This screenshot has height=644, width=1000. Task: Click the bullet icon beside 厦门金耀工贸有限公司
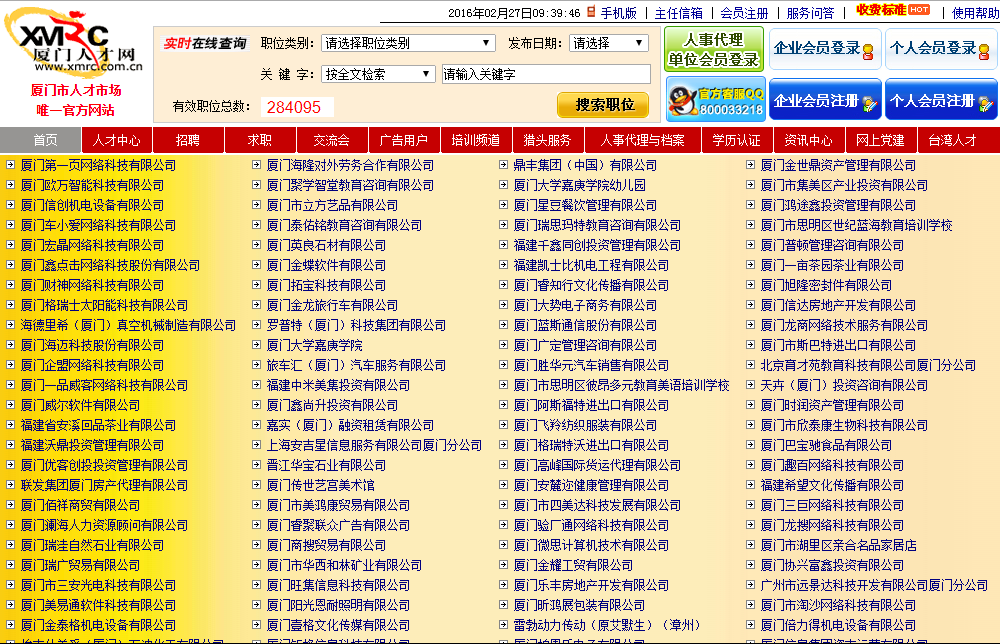coord(503,565)
